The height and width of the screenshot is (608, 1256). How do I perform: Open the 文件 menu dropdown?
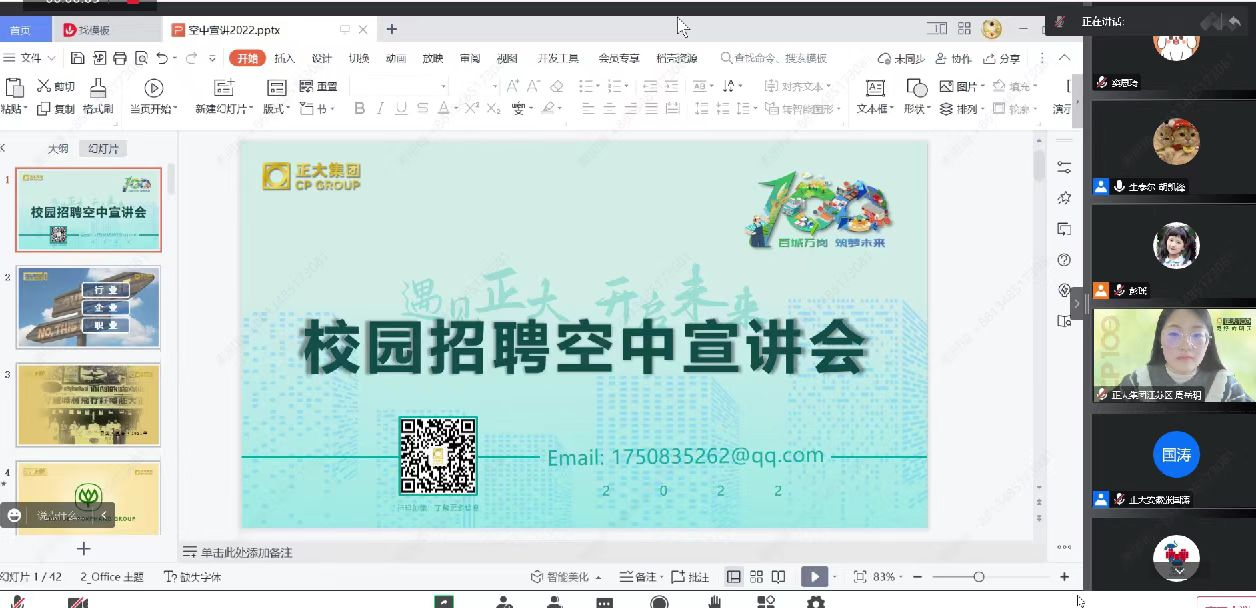click(30, 58)
